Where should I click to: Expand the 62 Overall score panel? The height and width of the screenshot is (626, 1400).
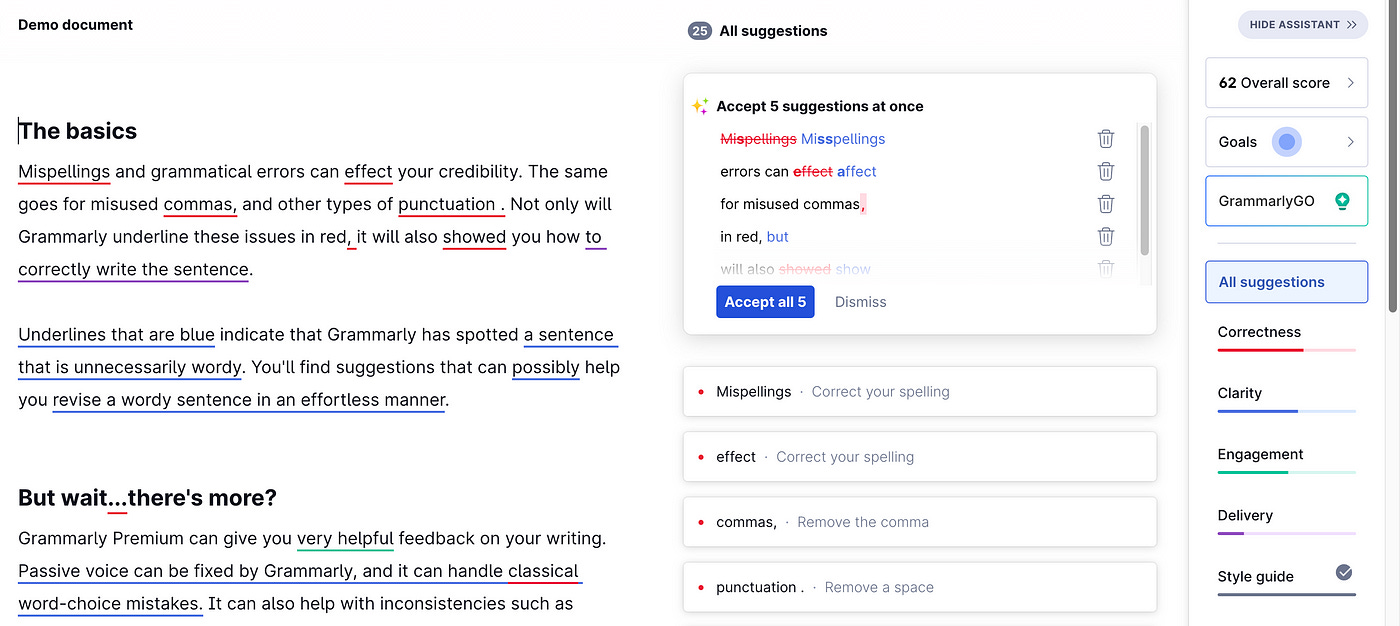(1286, 82)
